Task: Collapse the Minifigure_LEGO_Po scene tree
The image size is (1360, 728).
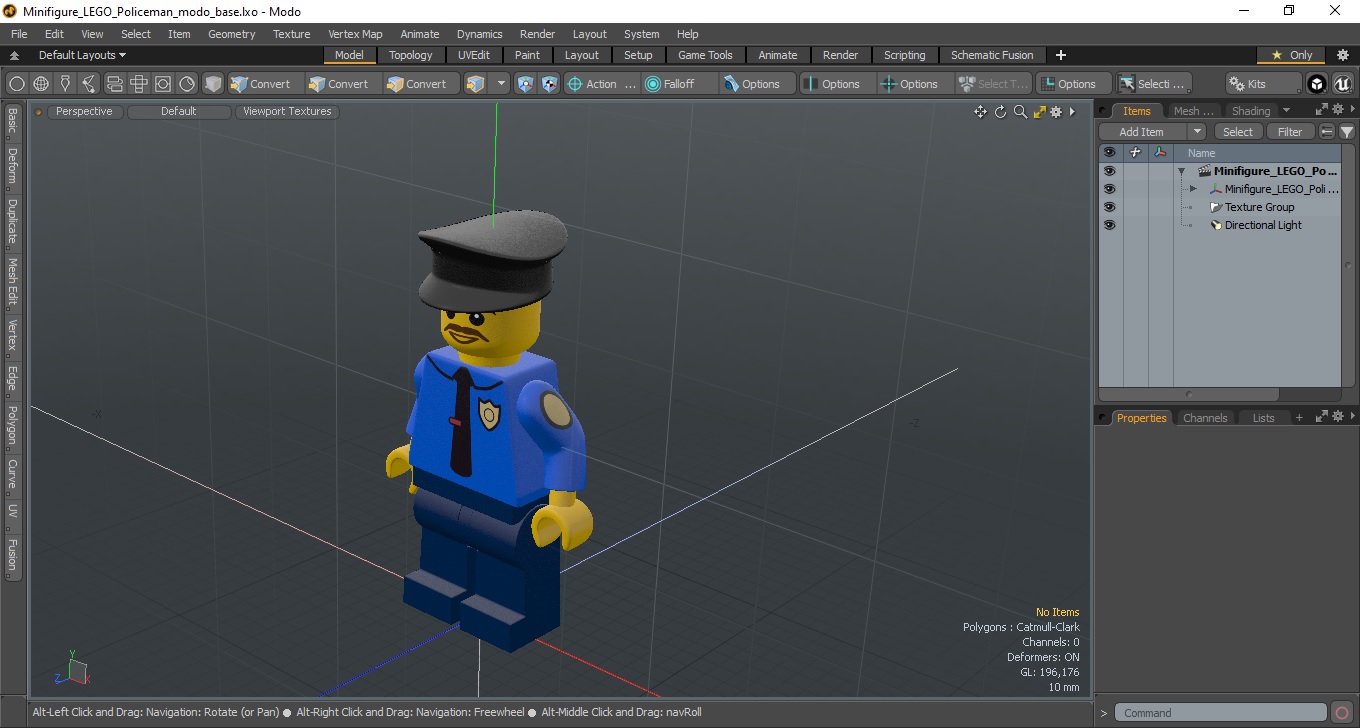Action: point(1181,171)
